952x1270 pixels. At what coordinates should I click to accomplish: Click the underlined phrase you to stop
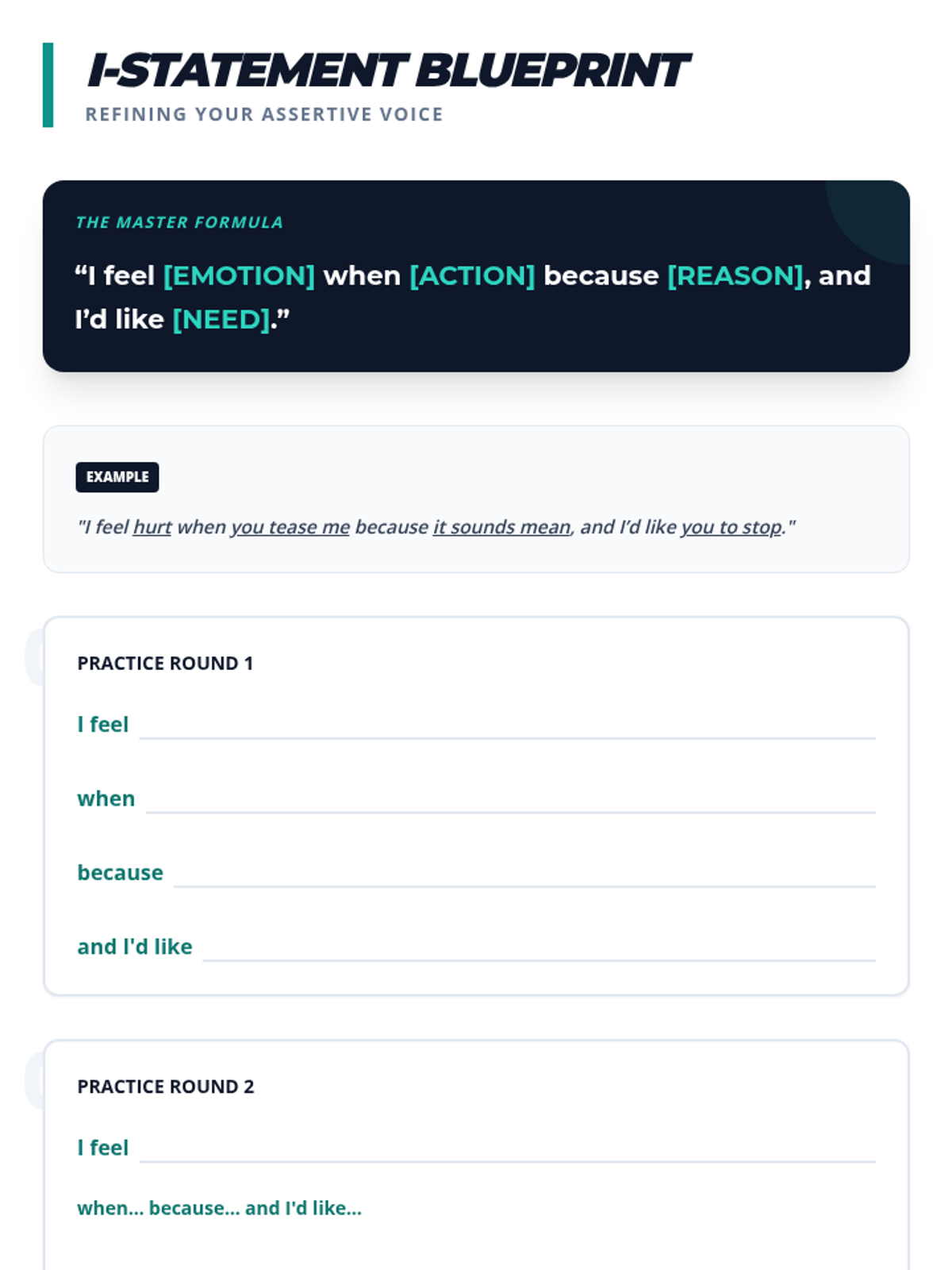click(731, 527)
